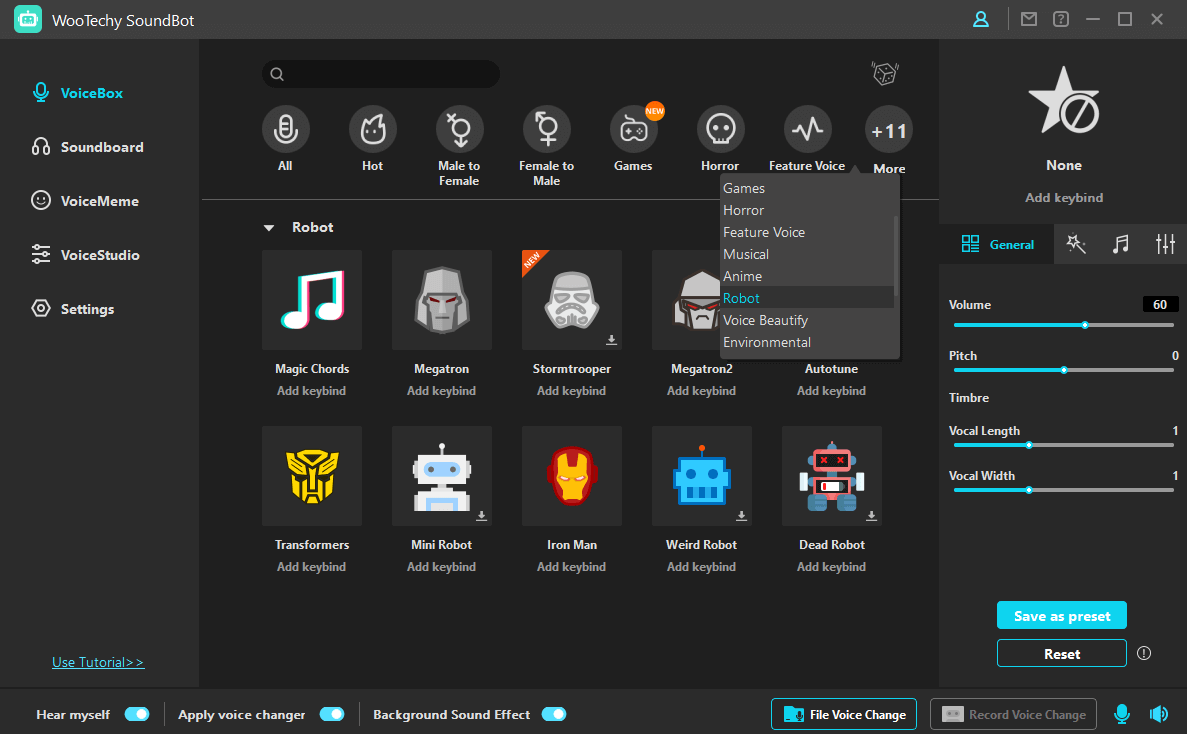
Task: Adjust the Vocal Width slider
Action: click(1064, 490)
